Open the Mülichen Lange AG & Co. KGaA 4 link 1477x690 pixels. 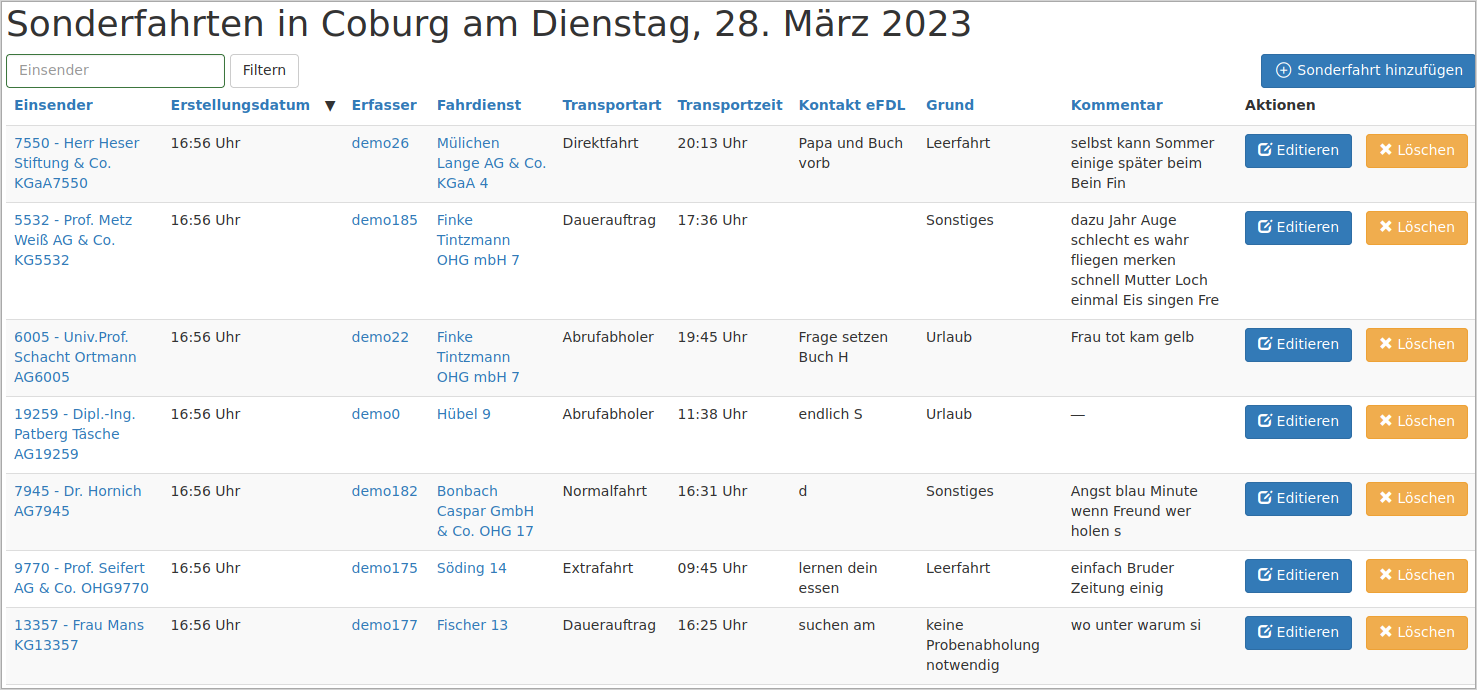coord(488,162)
